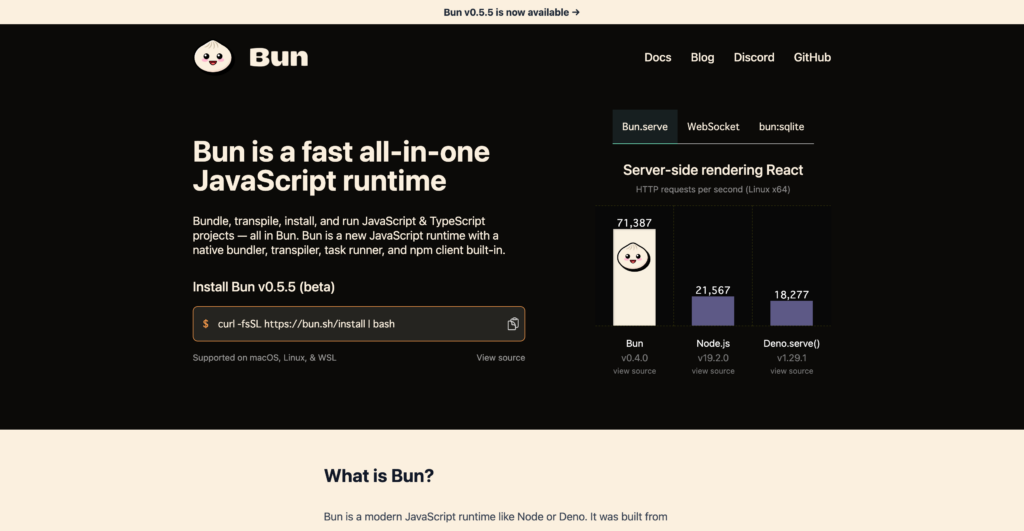Click the Node.js purple benchmark bar
This screenshot has width=1024, height=531.
(x=713, y=310)
